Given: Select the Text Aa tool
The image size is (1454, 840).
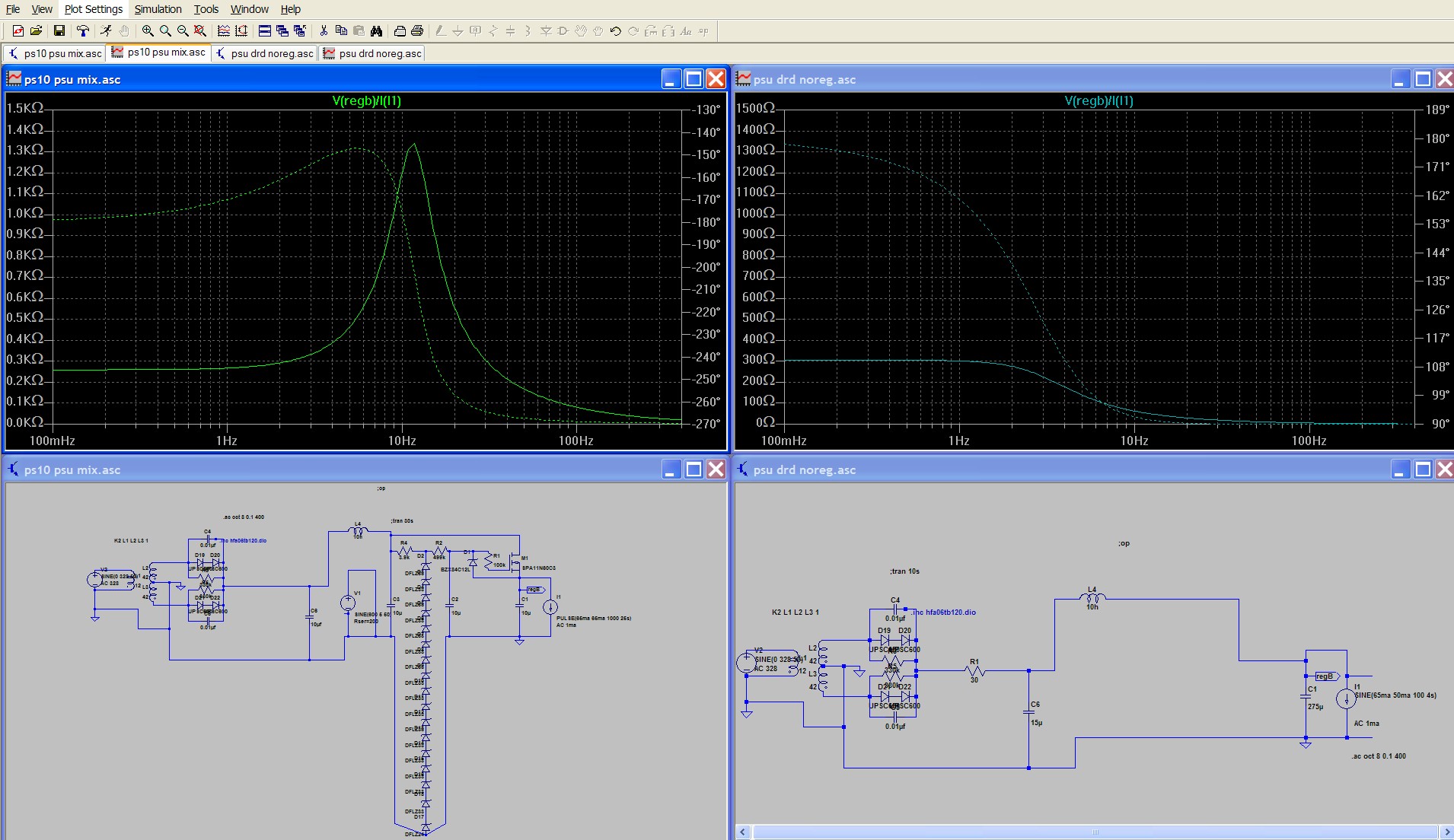Looking at the screenshot, I should pos(686,31).
